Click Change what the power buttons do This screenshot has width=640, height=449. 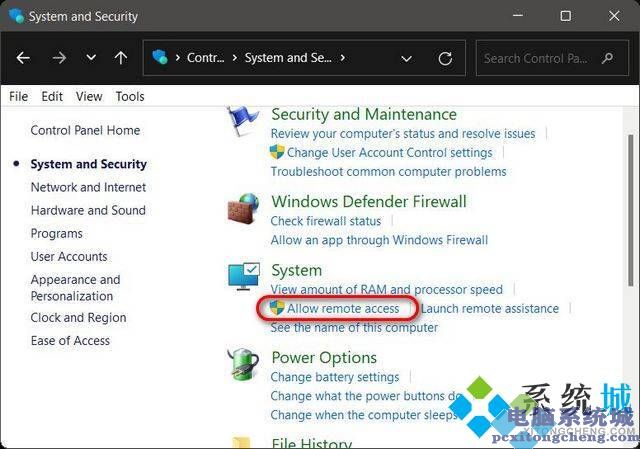click(x=366, y=396)
